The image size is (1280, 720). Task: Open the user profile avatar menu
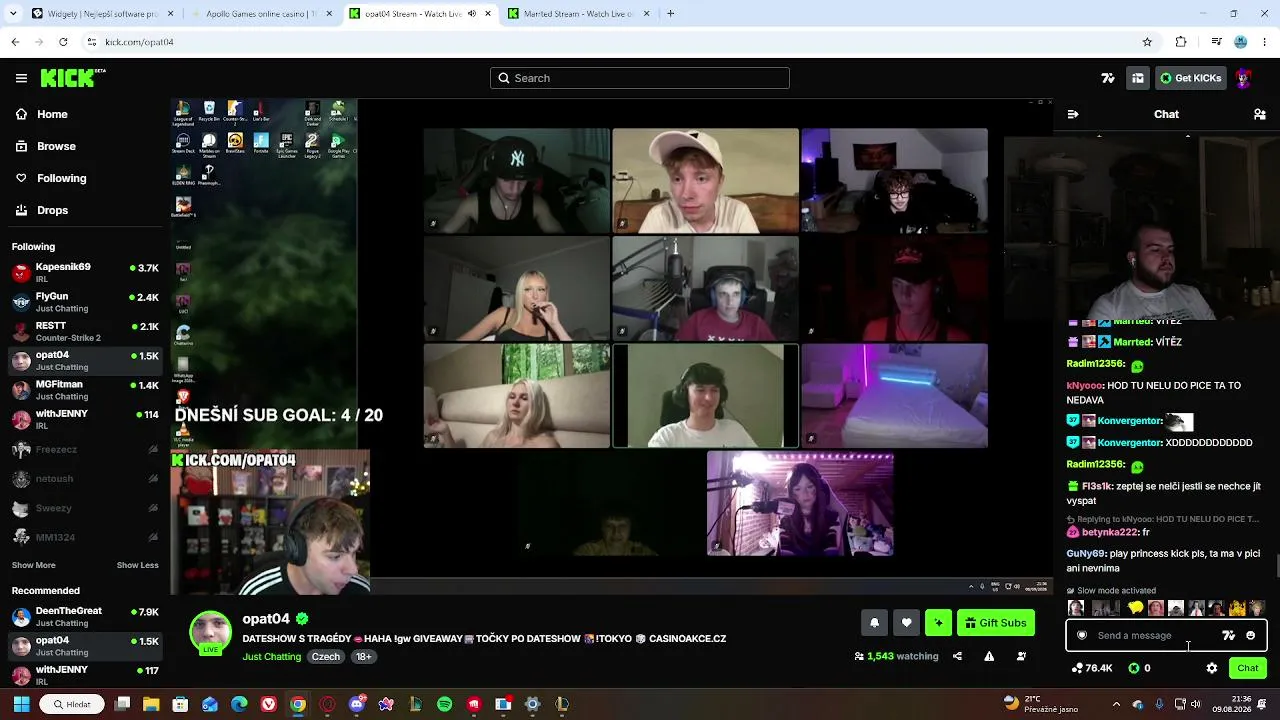[1244, 78]
